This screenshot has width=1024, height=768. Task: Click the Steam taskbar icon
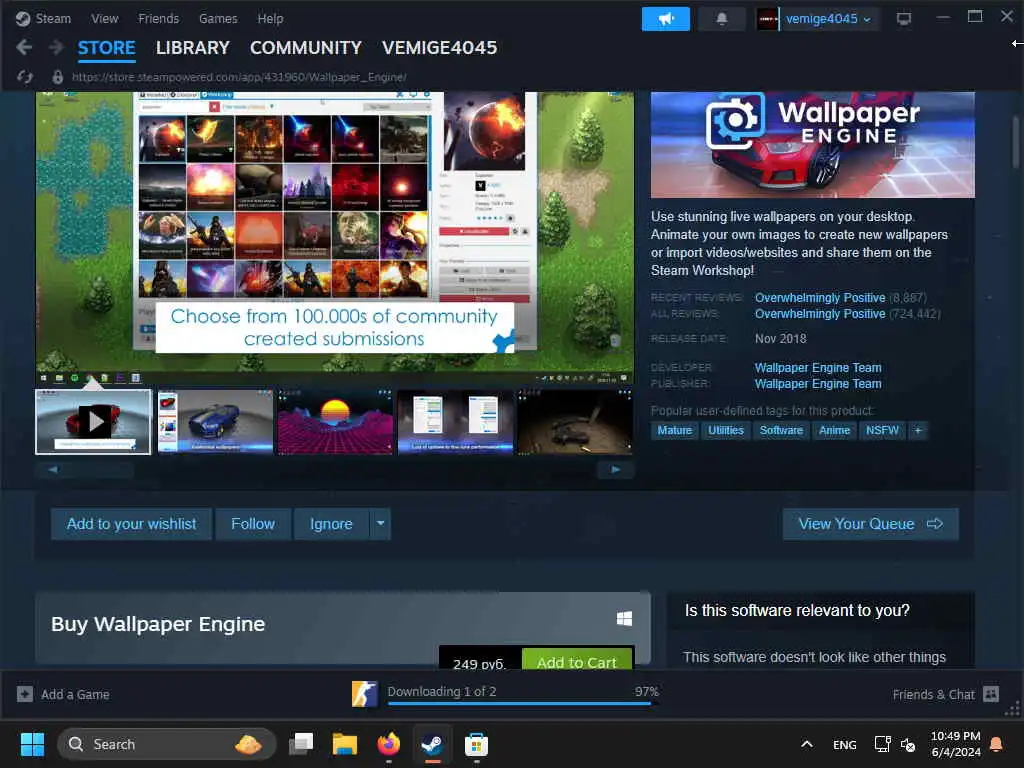[432, 744]
